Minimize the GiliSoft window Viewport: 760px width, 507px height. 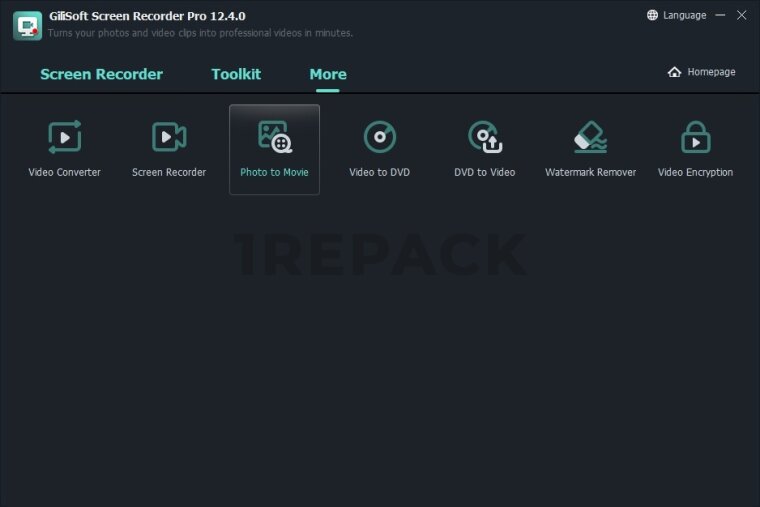(x=719, y=15)
